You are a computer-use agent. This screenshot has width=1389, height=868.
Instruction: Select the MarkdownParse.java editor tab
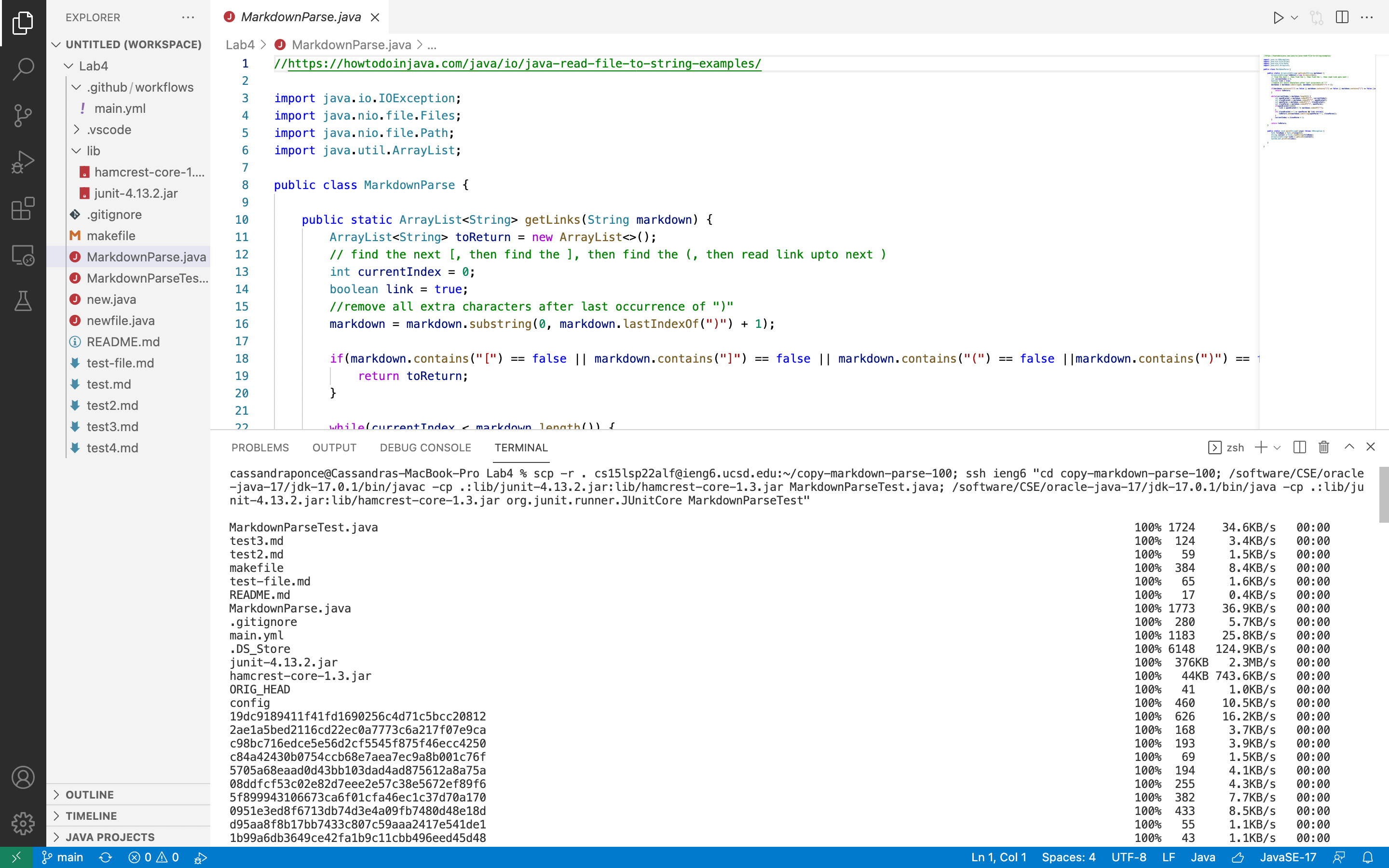pyautogui.click(x=300, y=17)
